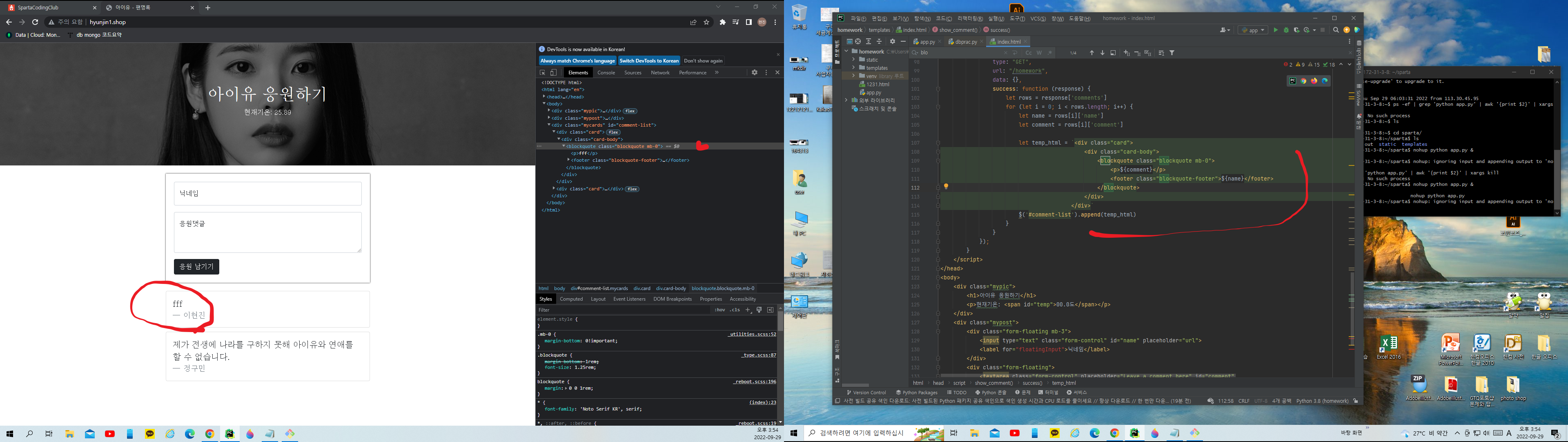
Task: Preview in Edge from PyCharm editor popup
Action: [1325, 81]
